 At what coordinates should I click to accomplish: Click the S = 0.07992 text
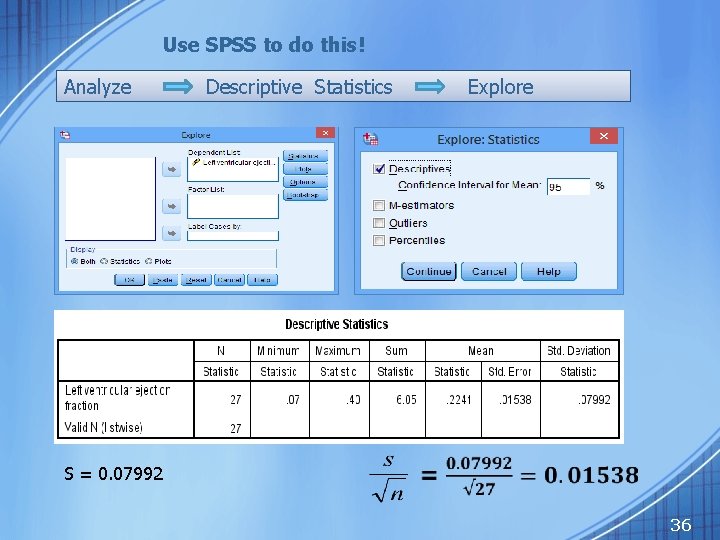(x=114, y=473)
